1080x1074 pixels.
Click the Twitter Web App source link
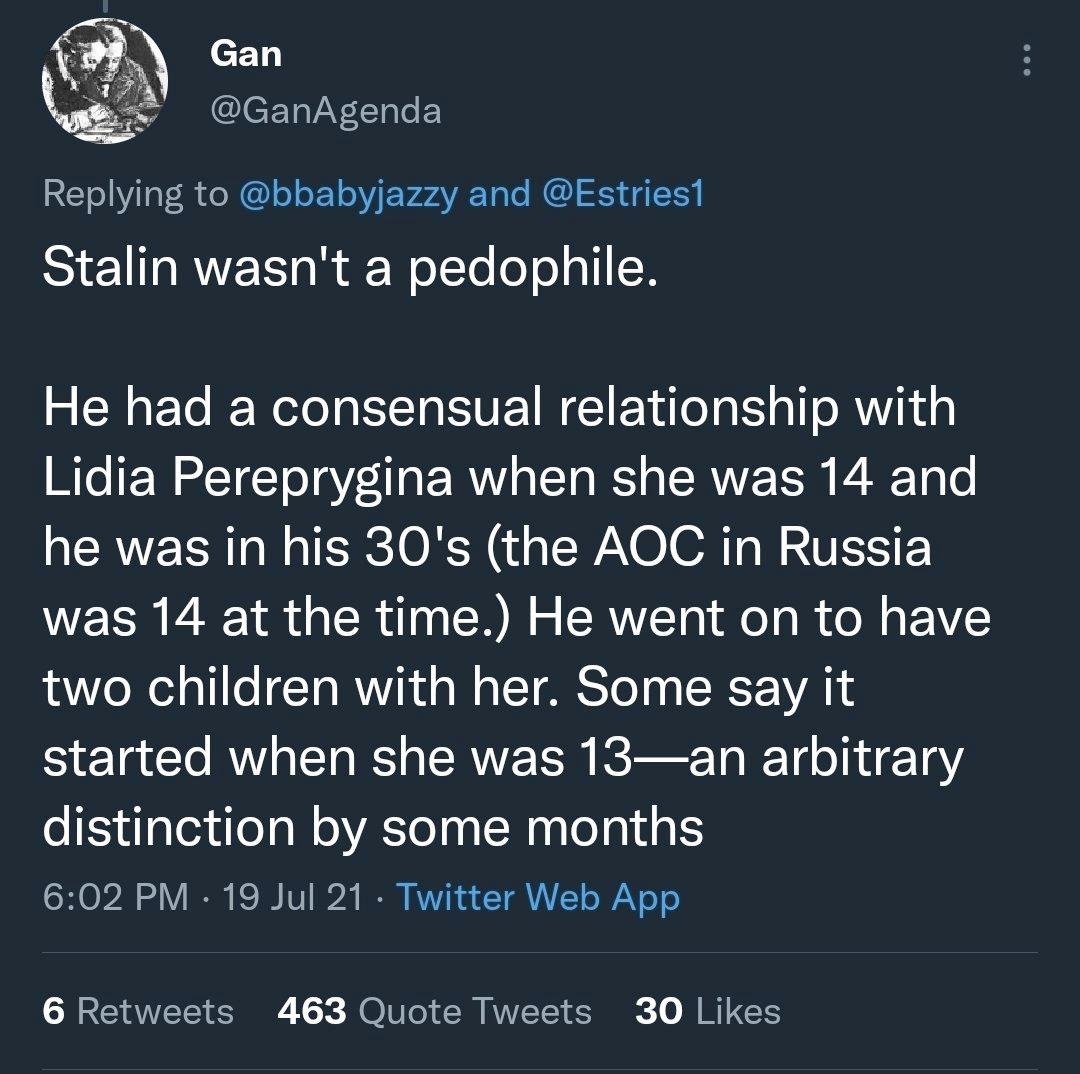pyautogui.click(x=538, y=897)
